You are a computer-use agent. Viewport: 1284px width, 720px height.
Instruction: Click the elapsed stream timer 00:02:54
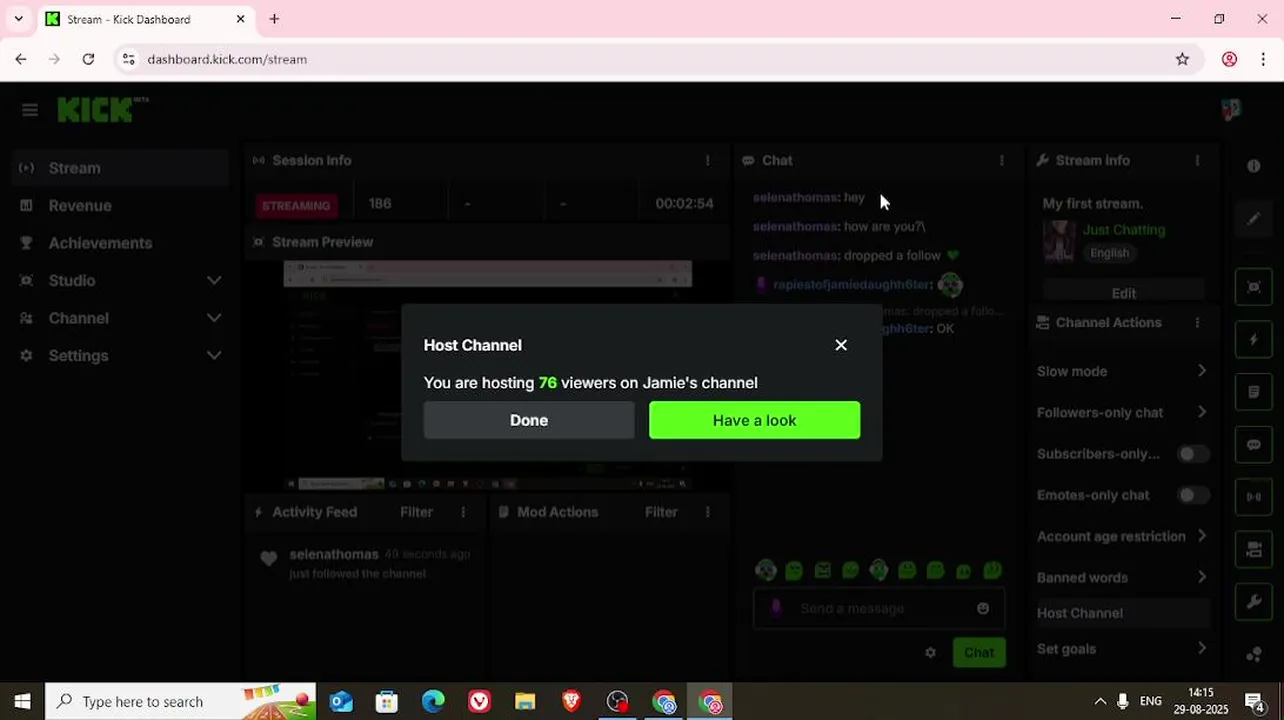click(684, 203)
